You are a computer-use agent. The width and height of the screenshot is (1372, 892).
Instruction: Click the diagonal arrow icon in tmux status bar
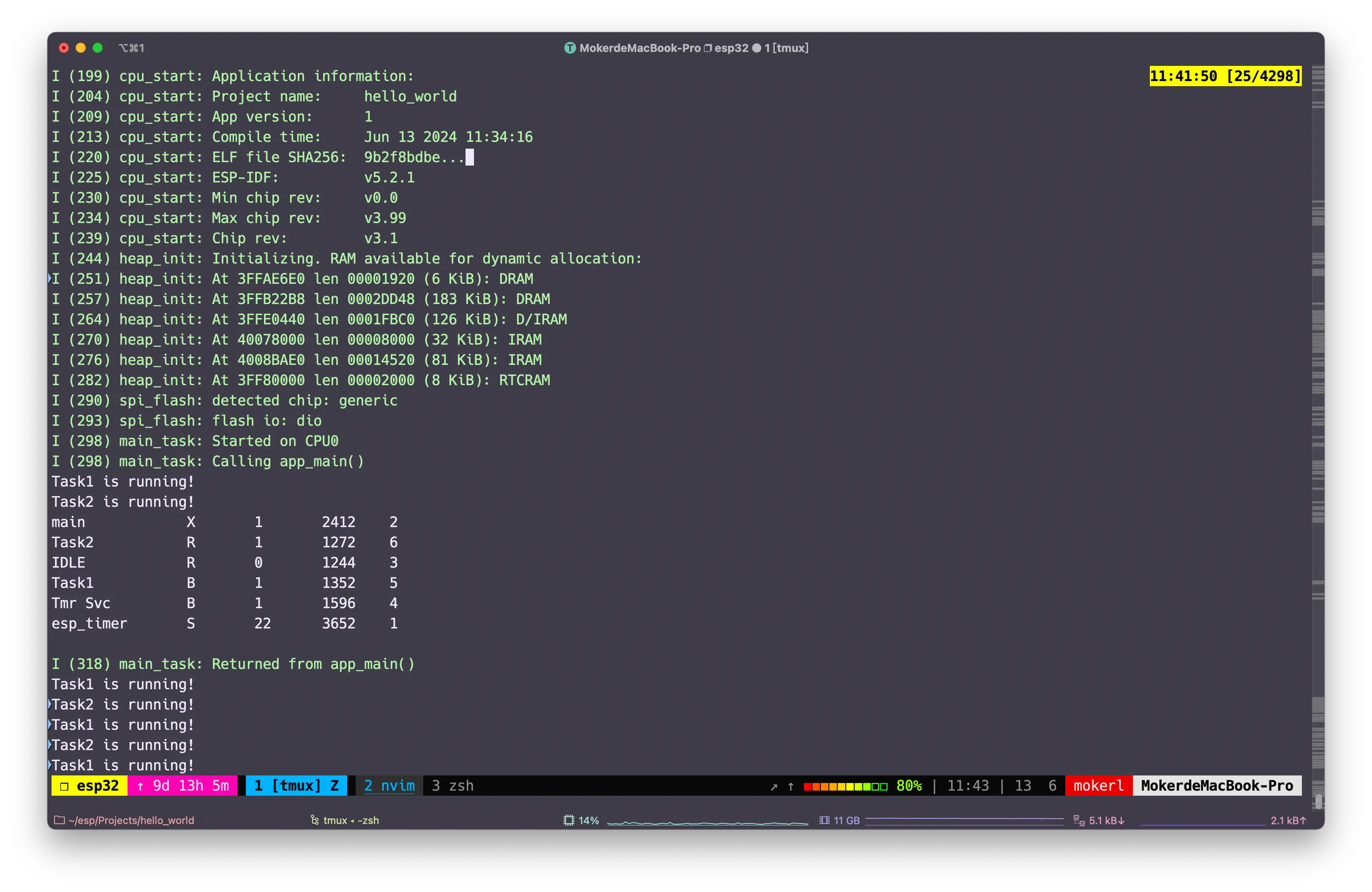click(x=773, y=786)
